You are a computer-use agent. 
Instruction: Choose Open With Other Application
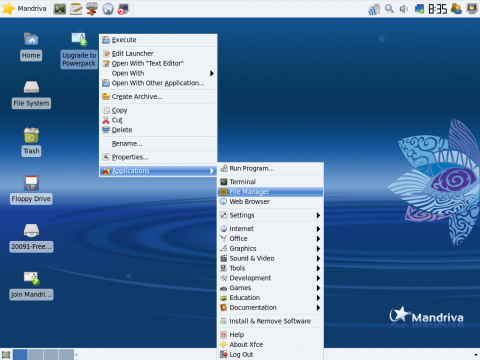(158, 83)
